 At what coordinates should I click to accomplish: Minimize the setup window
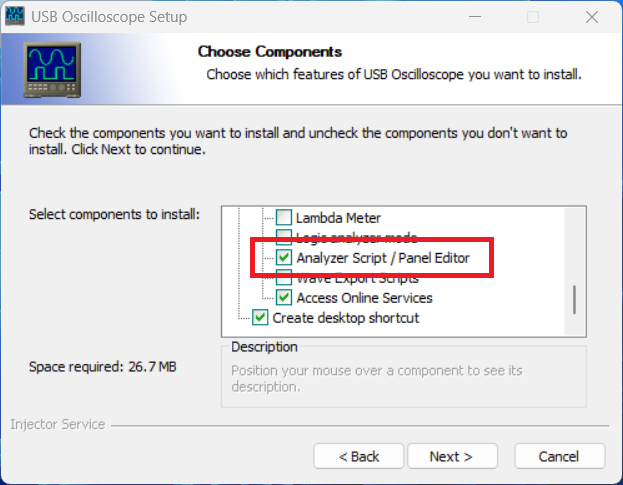point(475,17)
